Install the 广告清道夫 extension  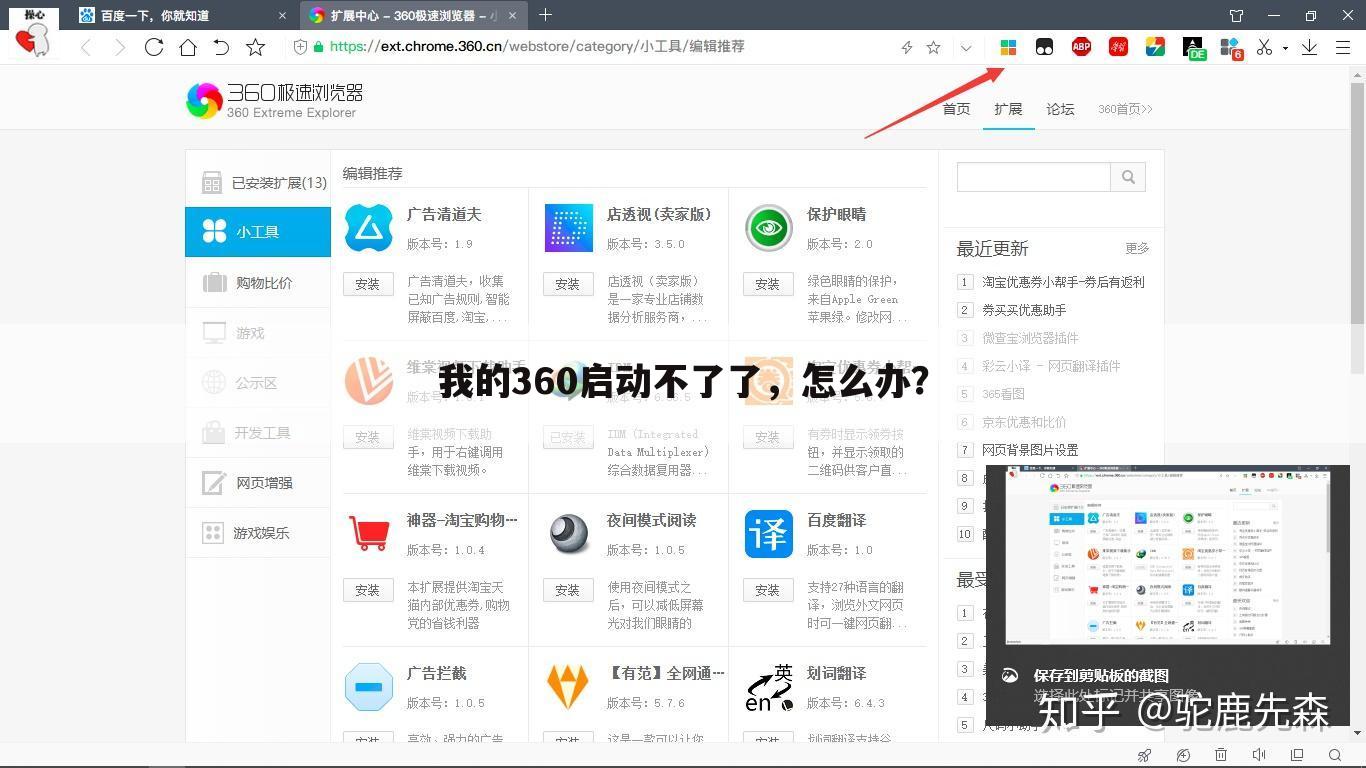367,284
